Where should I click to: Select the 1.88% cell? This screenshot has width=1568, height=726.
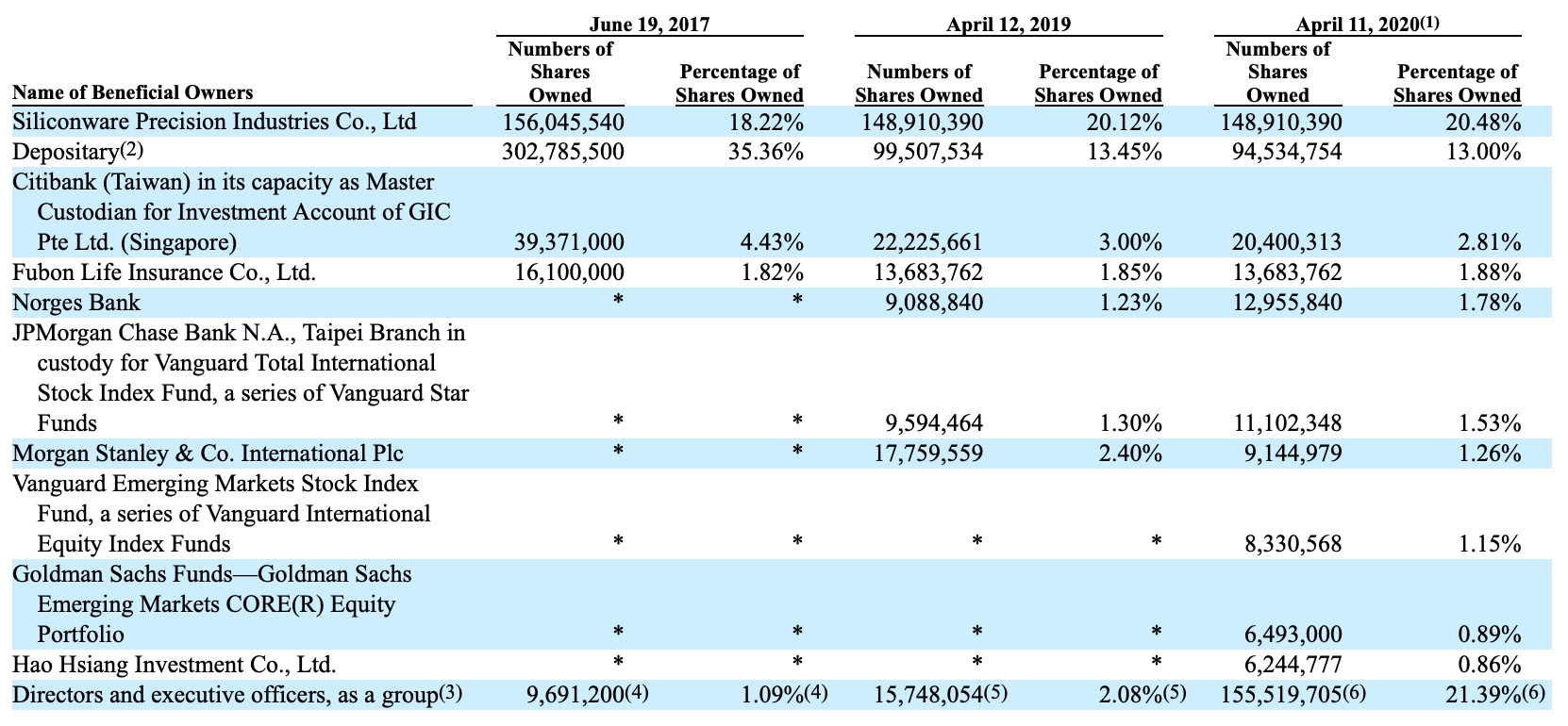point(1490,272)
